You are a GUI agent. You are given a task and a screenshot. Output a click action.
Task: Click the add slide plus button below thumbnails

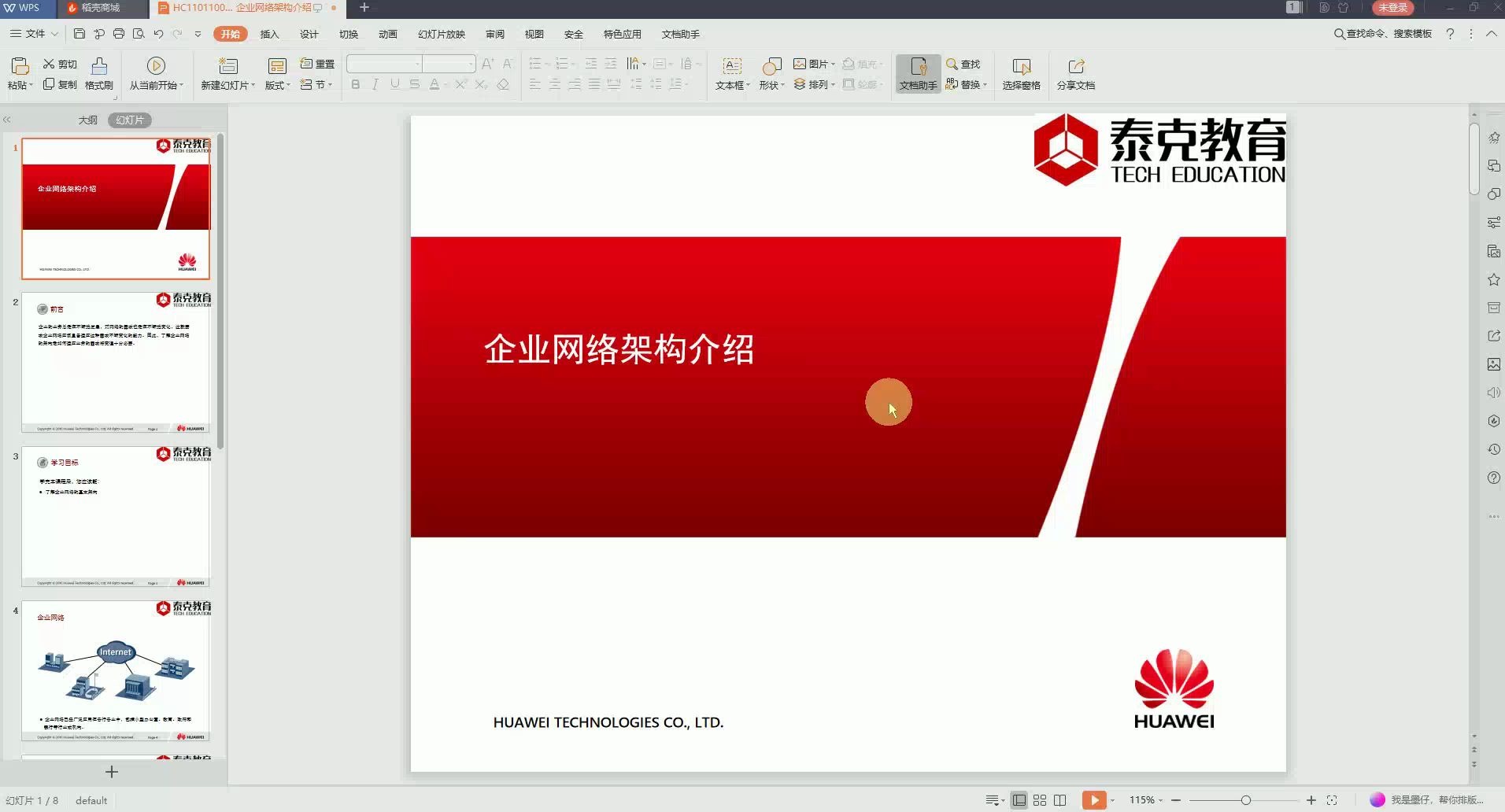[x=112, y=772]
